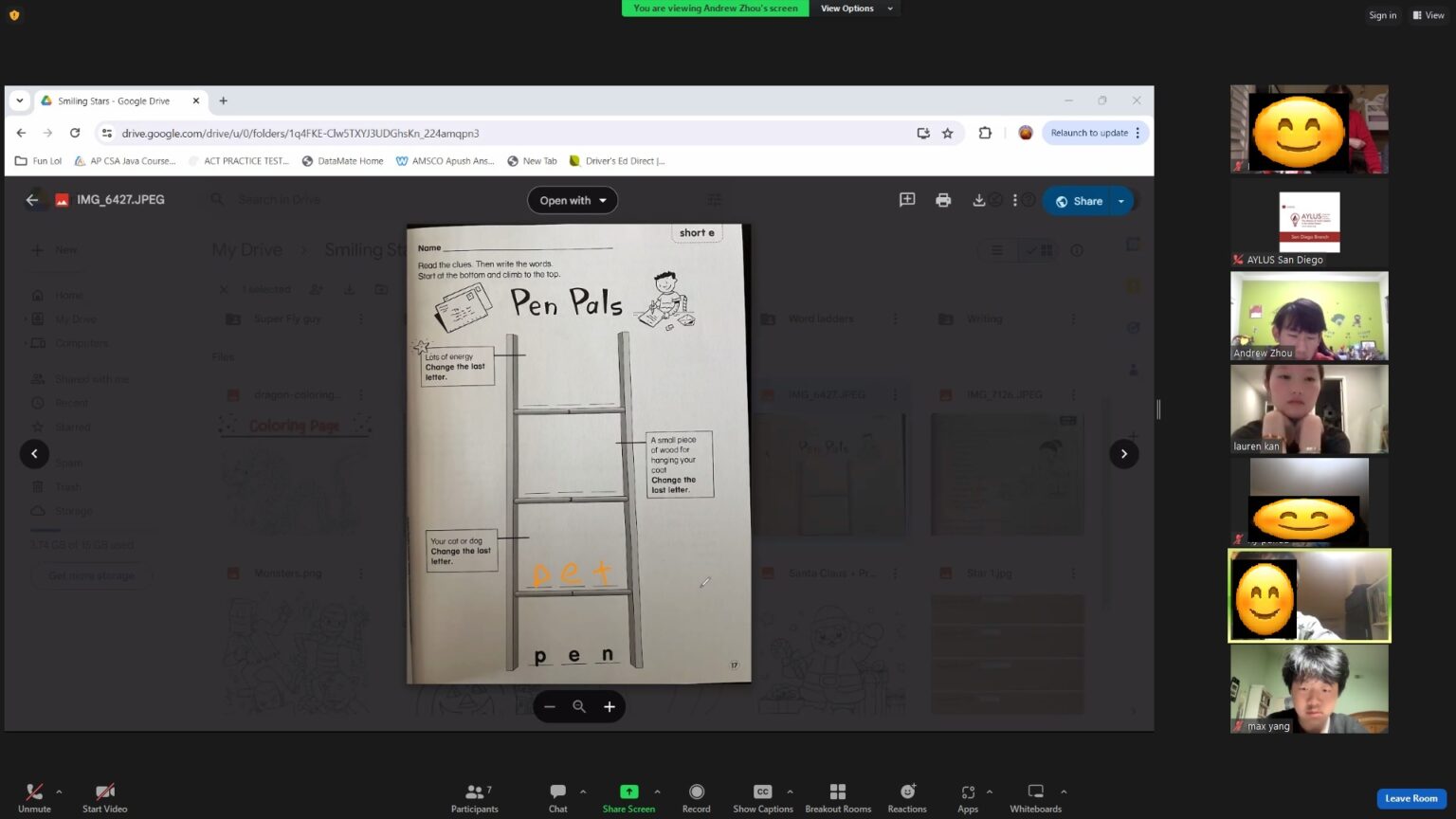Open Whiteboards
1456x819 pixels.
point(1036,797)
